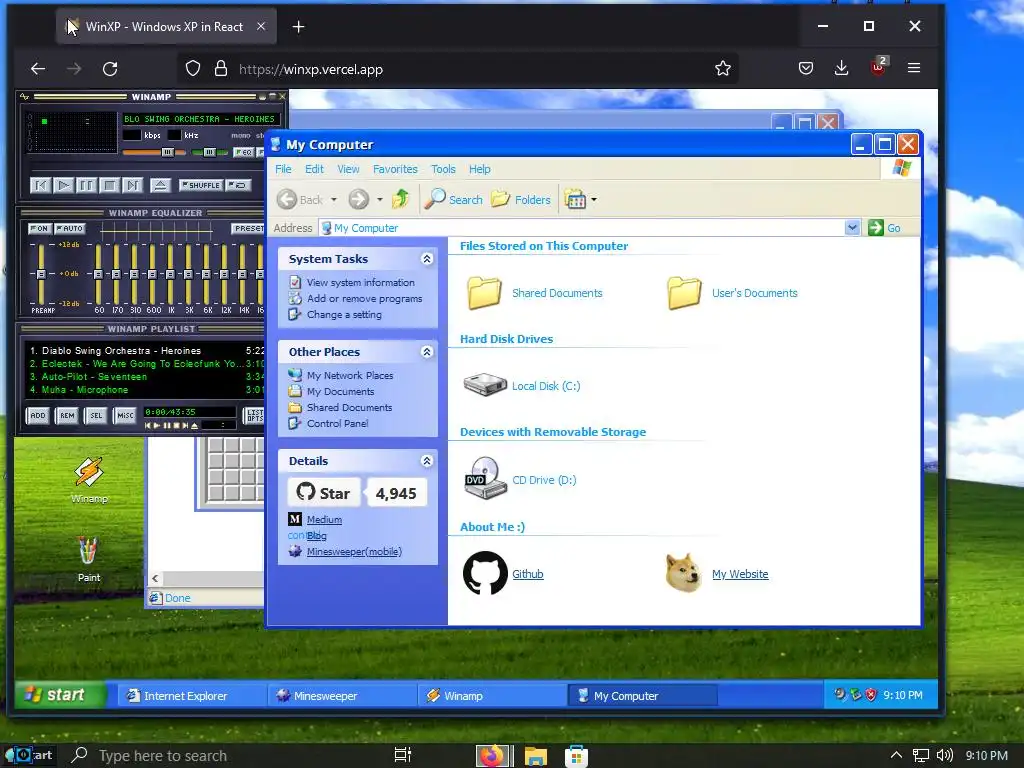
Task: Select playlist track Eclectek - We Are Going
Action: (147, 364)
